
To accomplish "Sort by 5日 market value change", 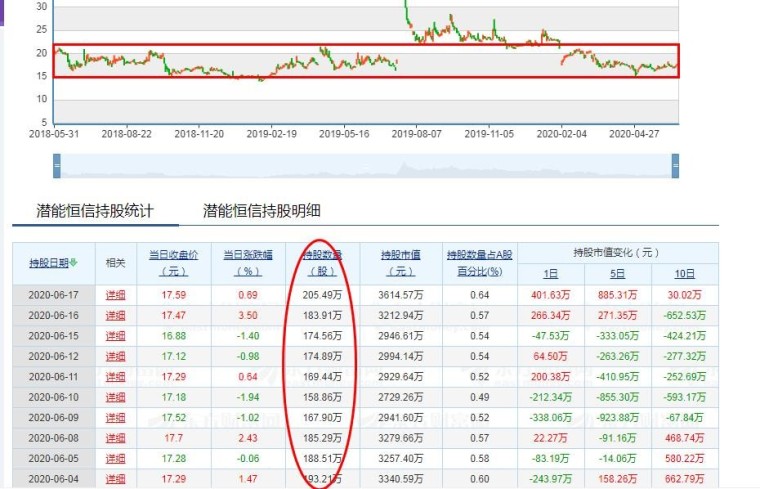I will coord(618,274).
